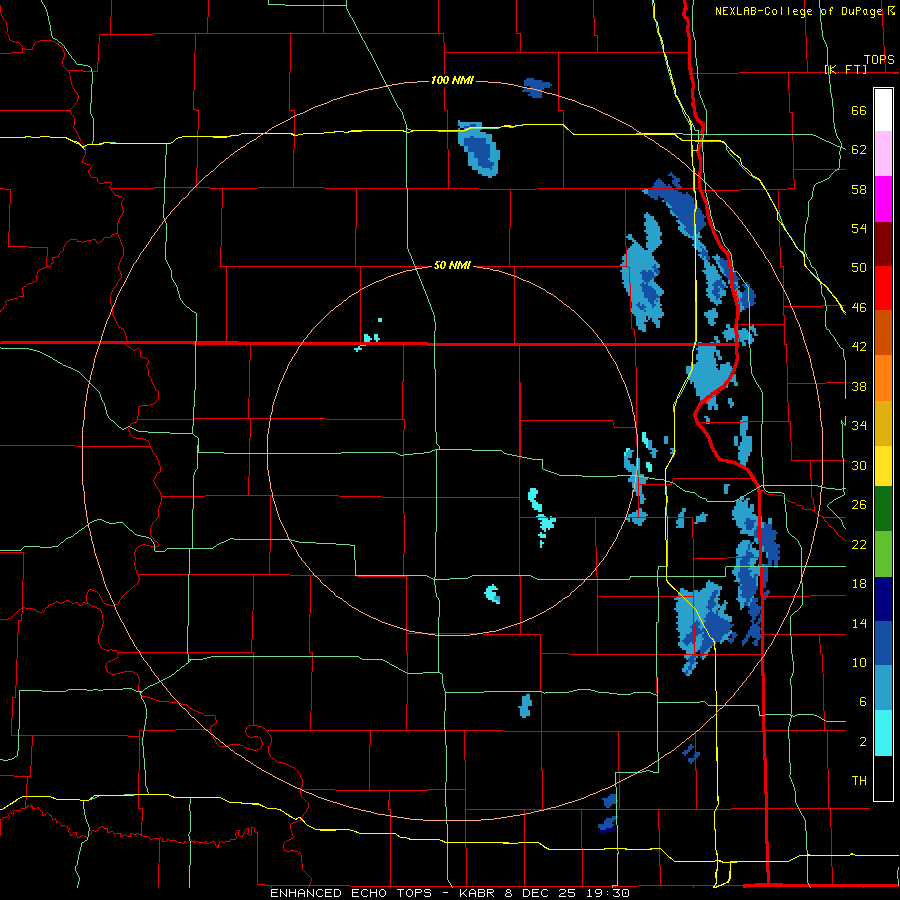Click the TH threshold label
900x900 pixels.
click(859, 781)
